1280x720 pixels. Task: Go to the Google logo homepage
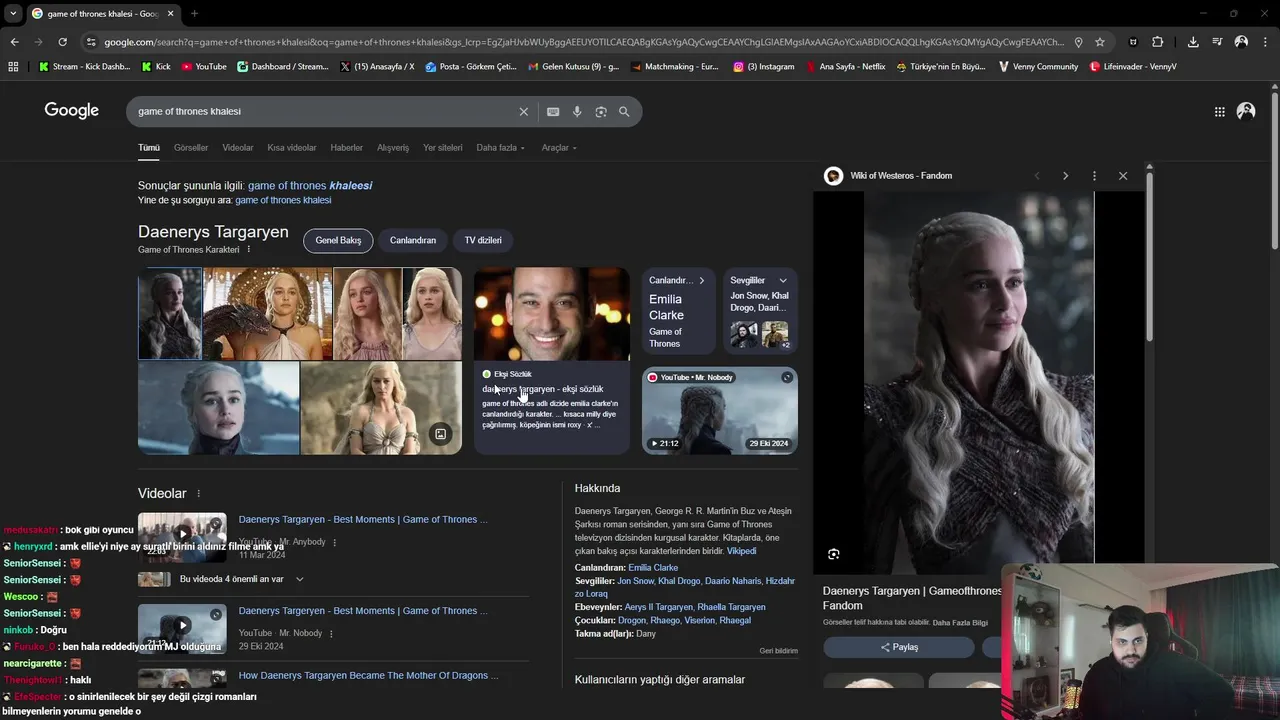tap(72, 111)
